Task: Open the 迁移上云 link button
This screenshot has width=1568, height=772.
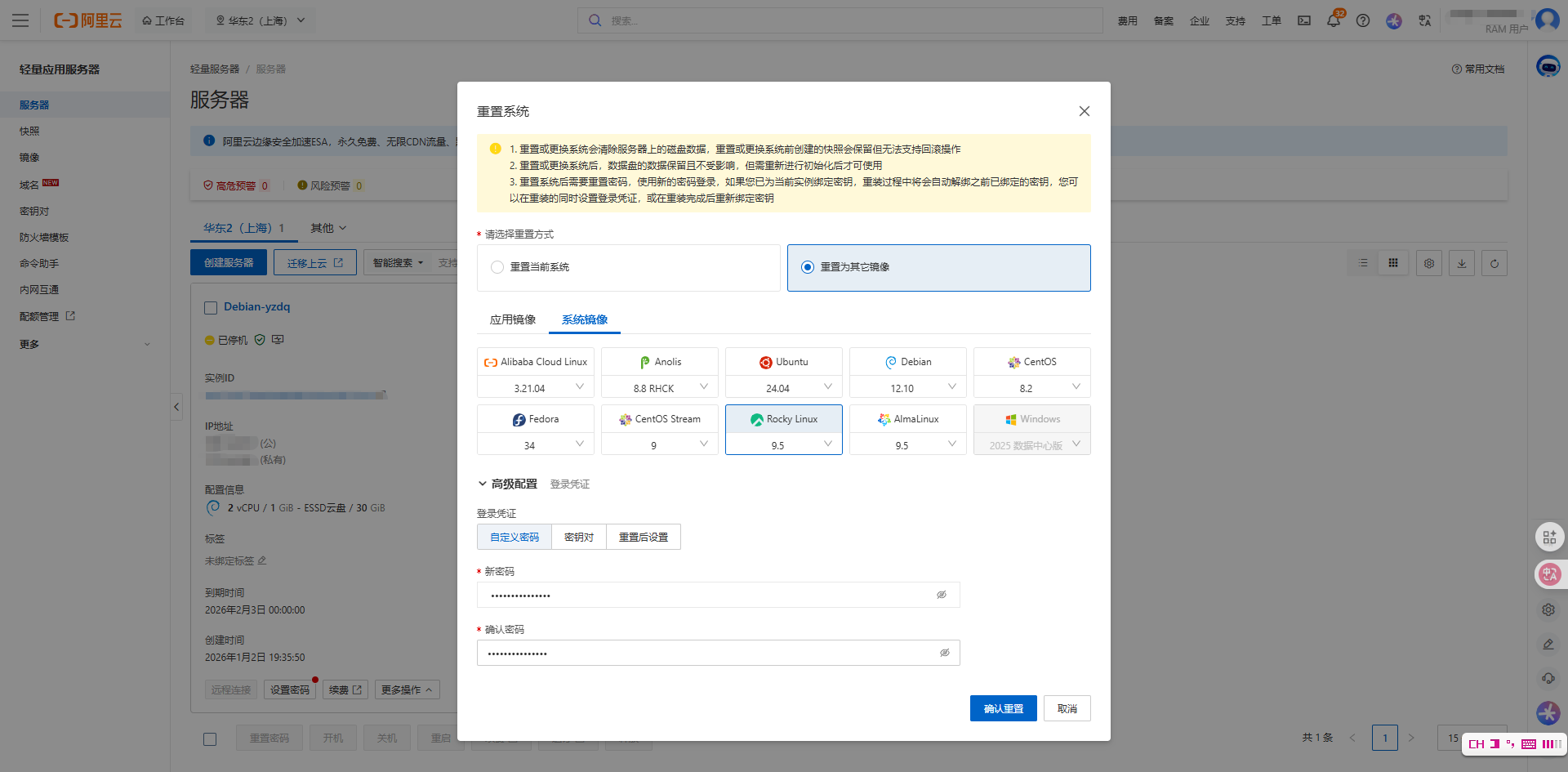Action: pyautogui.click(x=315, y=262)
